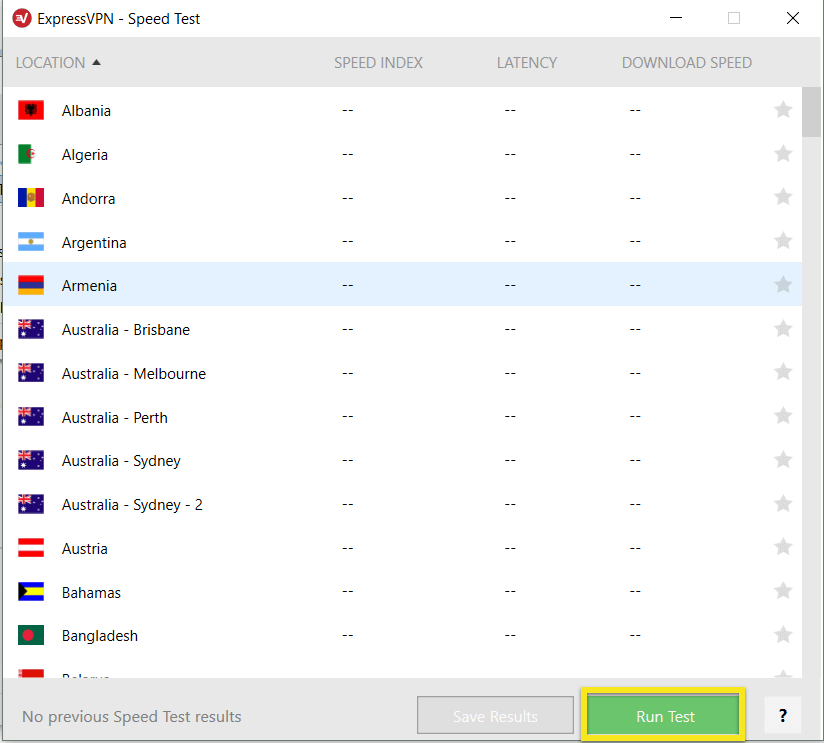This screenshot has width=824, height=743.
Task: Star the Australia - Brisbane location
Action: click(783, 329)
